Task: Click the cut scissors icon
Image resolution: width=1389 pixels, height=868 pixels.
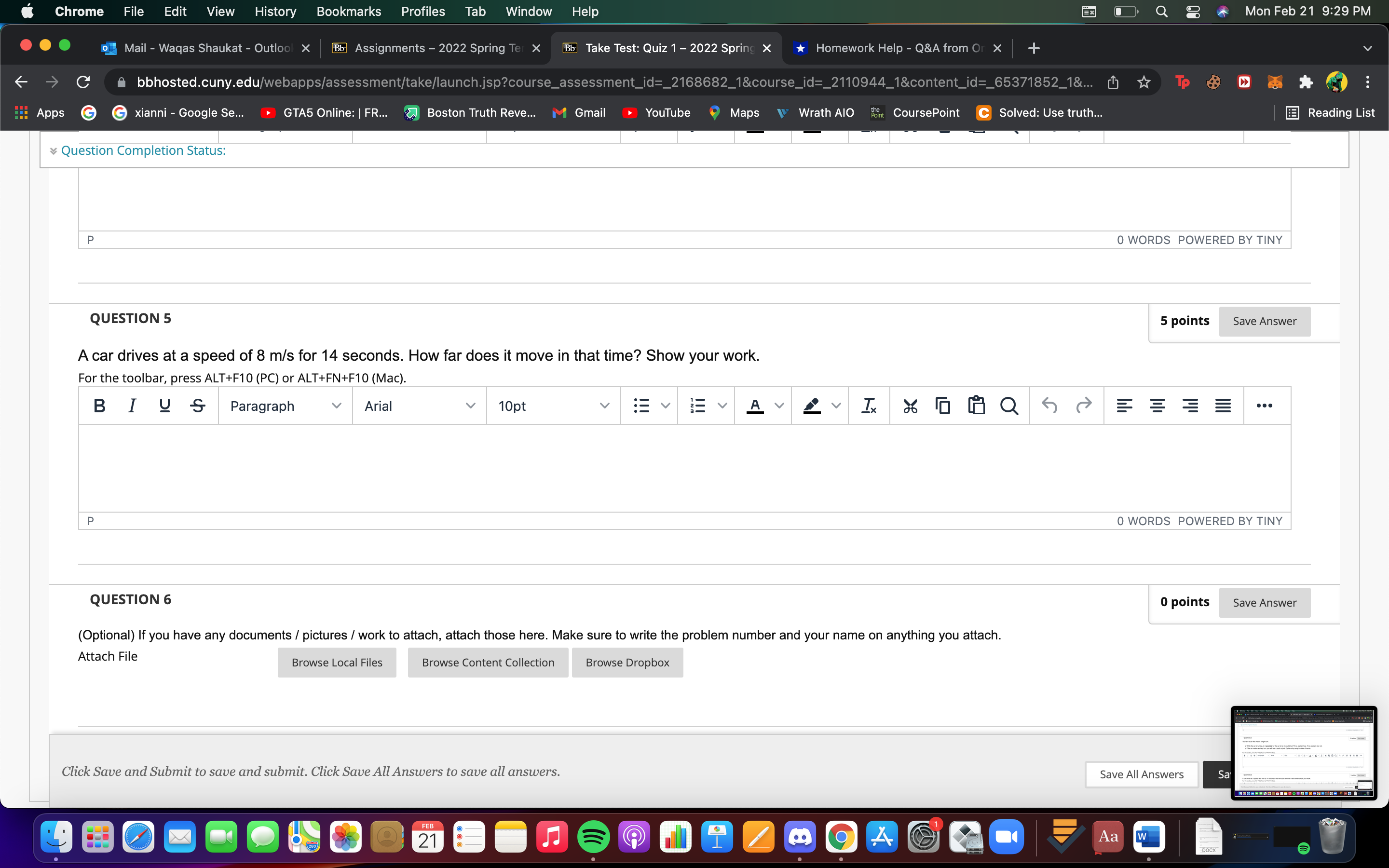Action: tap(910, 406)
